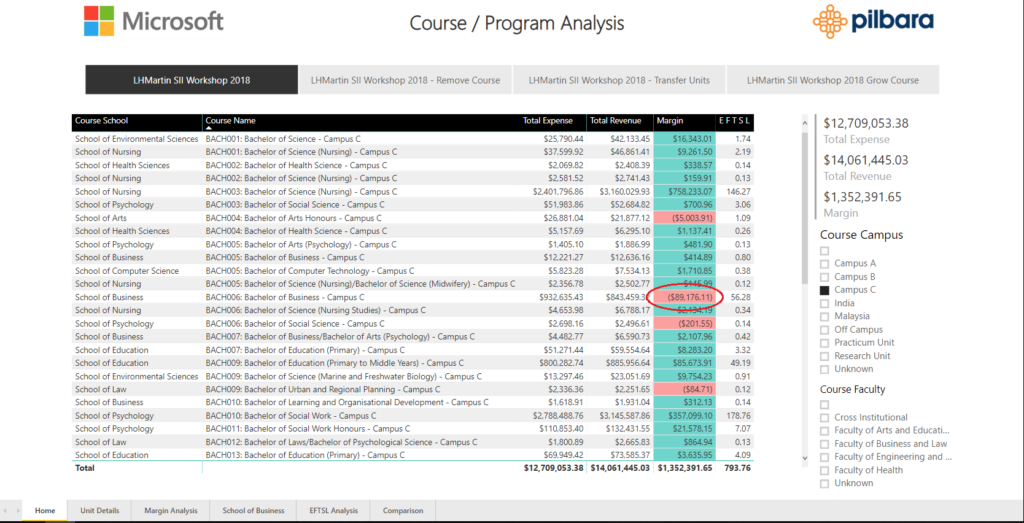Open the School of Business tab
The image size is (1024, 523).
pyautogui.click(x=253, y=511)
